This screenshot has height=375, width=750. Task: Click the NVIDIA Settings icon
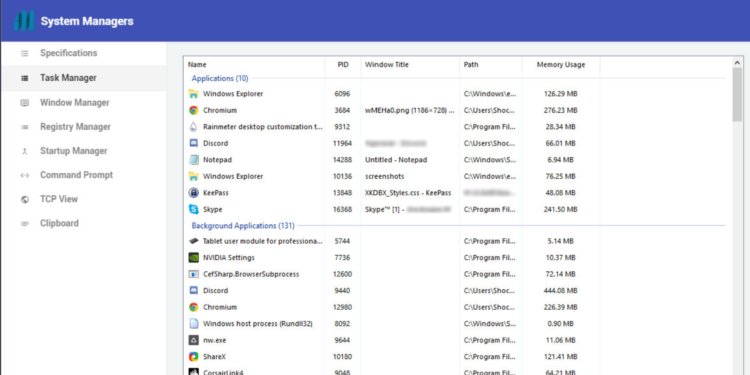(193, 258)
